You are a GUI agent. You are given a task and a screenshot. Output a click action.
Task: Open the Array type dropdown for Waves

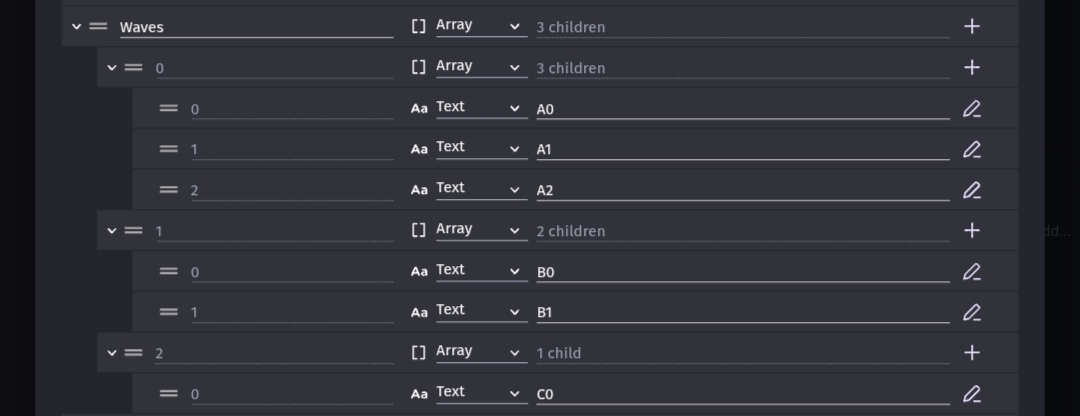point(481,26)
